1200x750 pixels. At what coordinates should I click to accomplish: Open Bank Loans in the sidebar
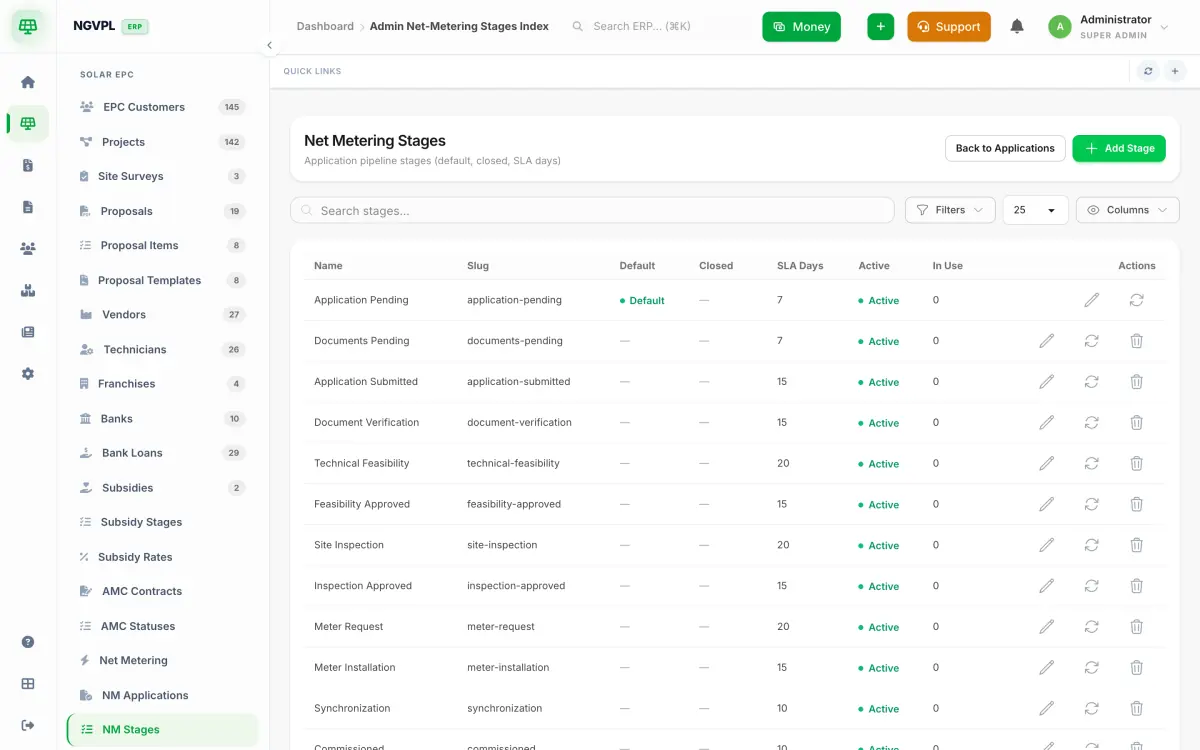click(x=162, y=453)
